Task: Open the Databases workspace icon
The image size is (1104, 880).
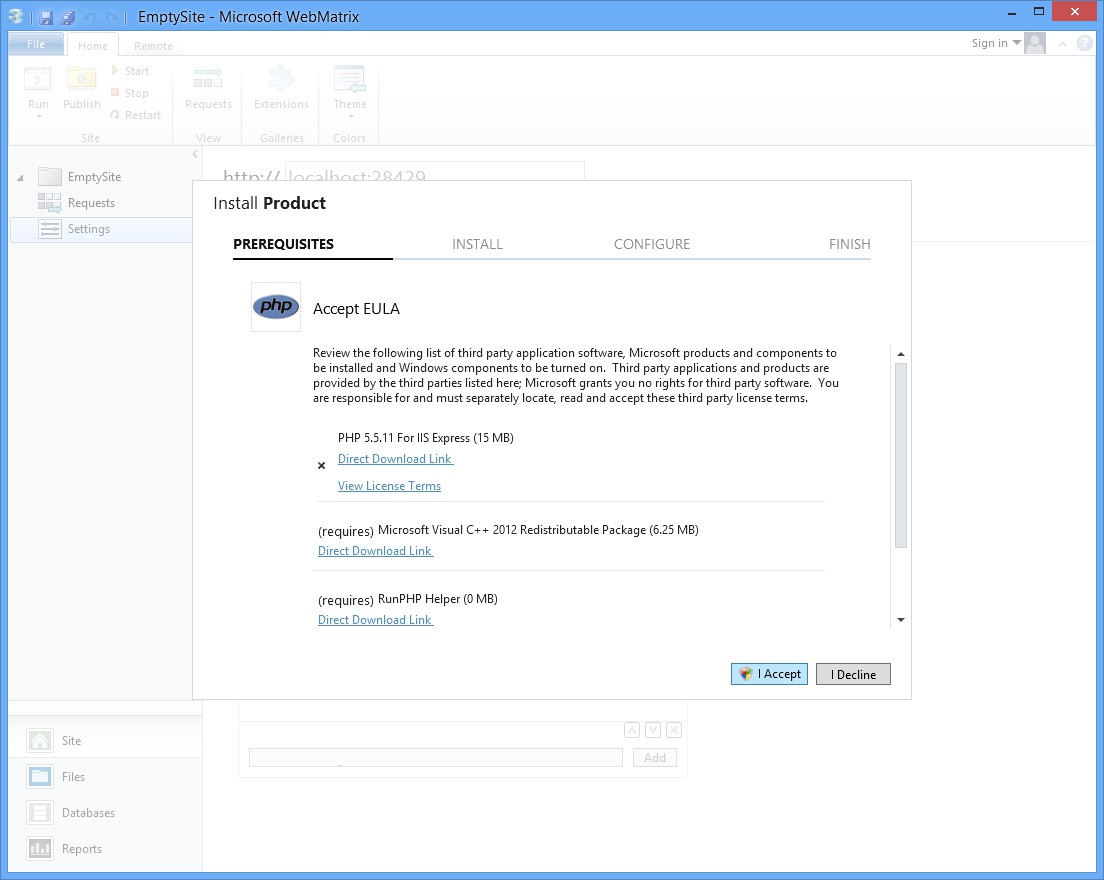Action: (40, 812)
